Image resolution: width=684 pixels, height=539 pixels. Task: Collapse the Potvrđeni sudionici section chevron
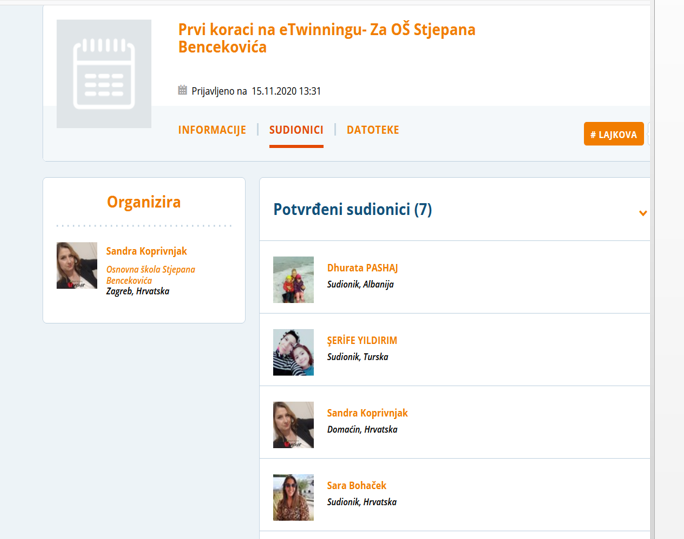pyautogui.click(x=643, y=213)
